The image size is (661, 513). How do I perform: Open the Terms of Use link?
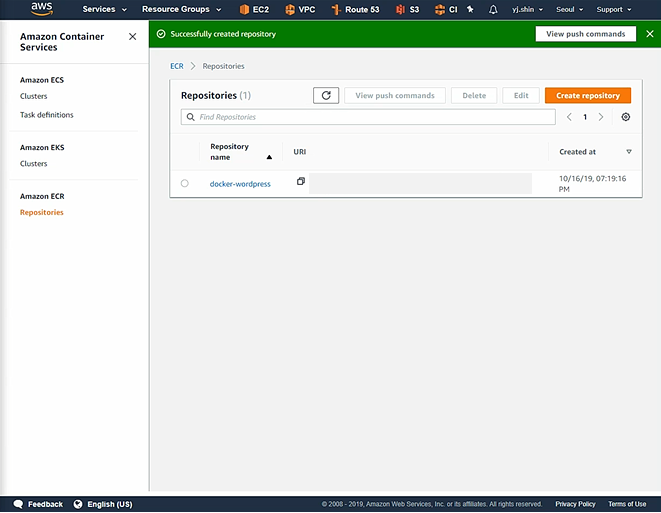[627, 504]
